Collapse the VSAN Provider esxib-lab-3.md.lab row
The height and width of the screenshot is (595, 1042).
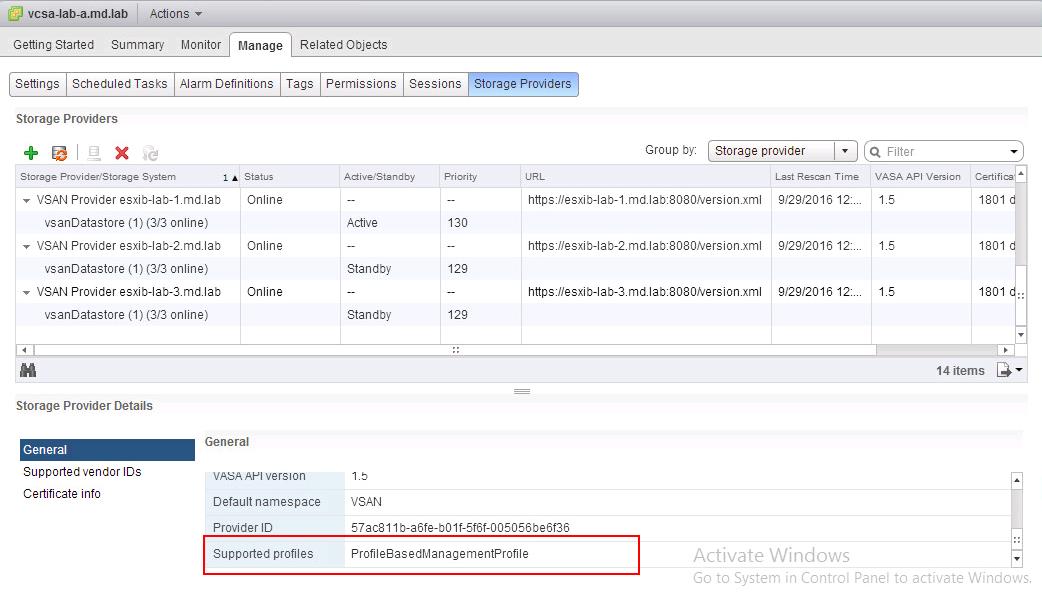(27, 292)
